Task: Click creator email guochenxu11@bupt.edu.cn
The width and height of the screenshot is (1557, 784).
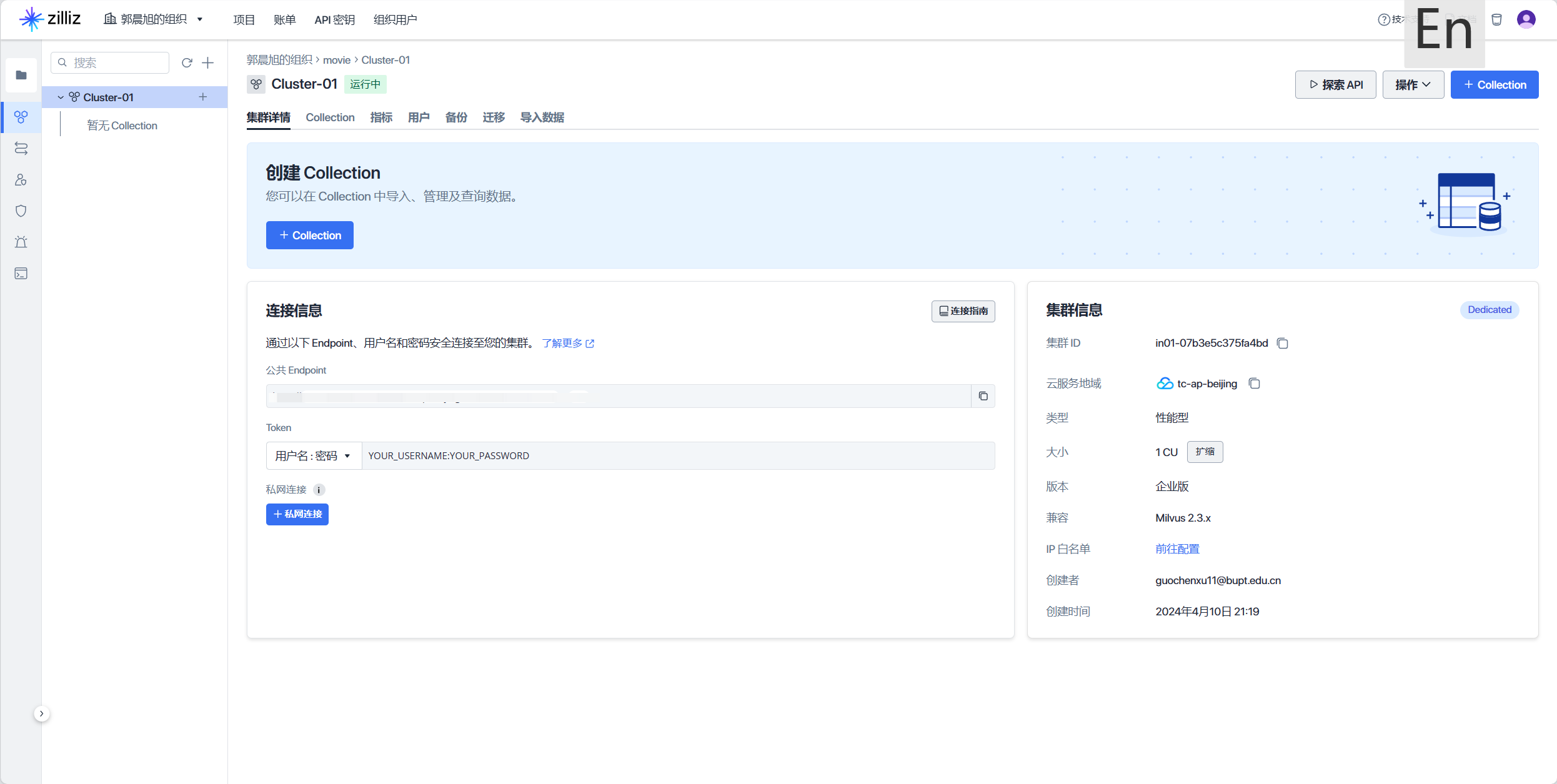Action: point(1218,580)
